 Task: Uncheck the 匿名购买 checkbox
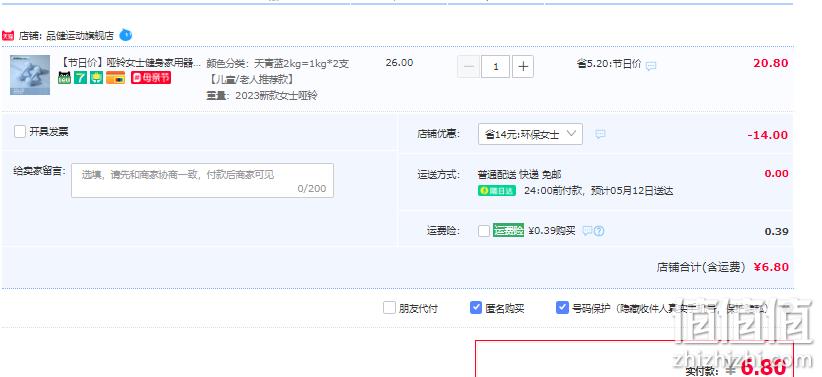coord(476,308)
